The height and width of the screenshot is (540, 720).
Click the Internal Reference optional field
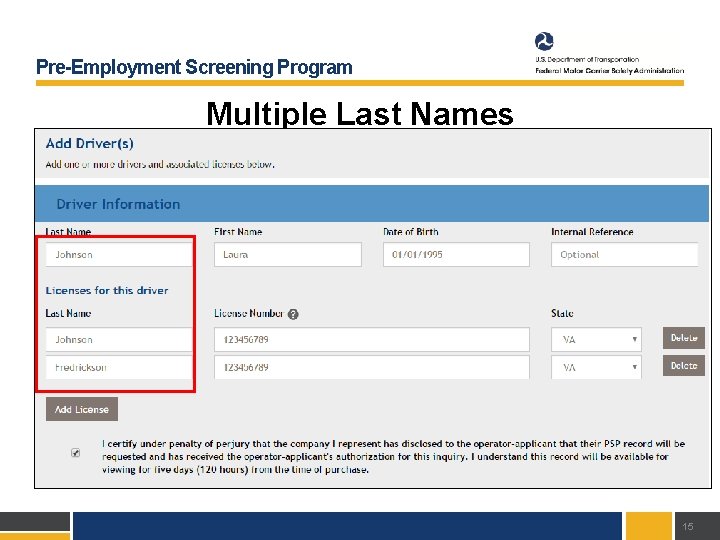624,254
